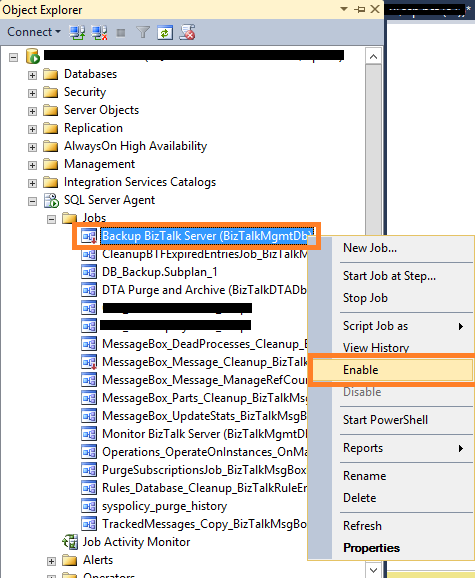Expand the Alerts folder
This screenshot has width=475, height=578.
pyautogui.click(x=52, y=561)
